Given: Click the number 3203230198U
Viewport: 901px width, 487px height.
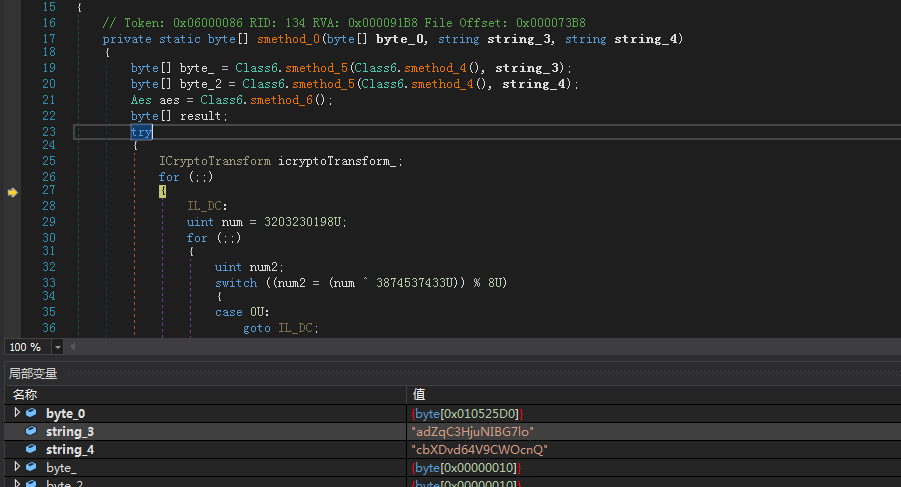Looking at the screenshot, I should coord(303,222).
